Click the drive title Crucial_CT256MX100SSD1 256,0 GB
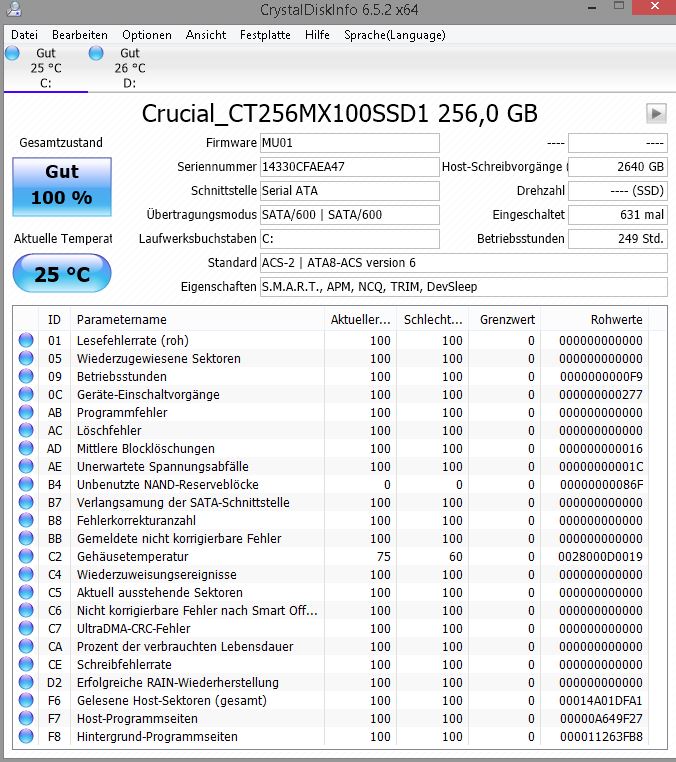Image resolution: width=676 pixels, height=762 pixels. 340,114
